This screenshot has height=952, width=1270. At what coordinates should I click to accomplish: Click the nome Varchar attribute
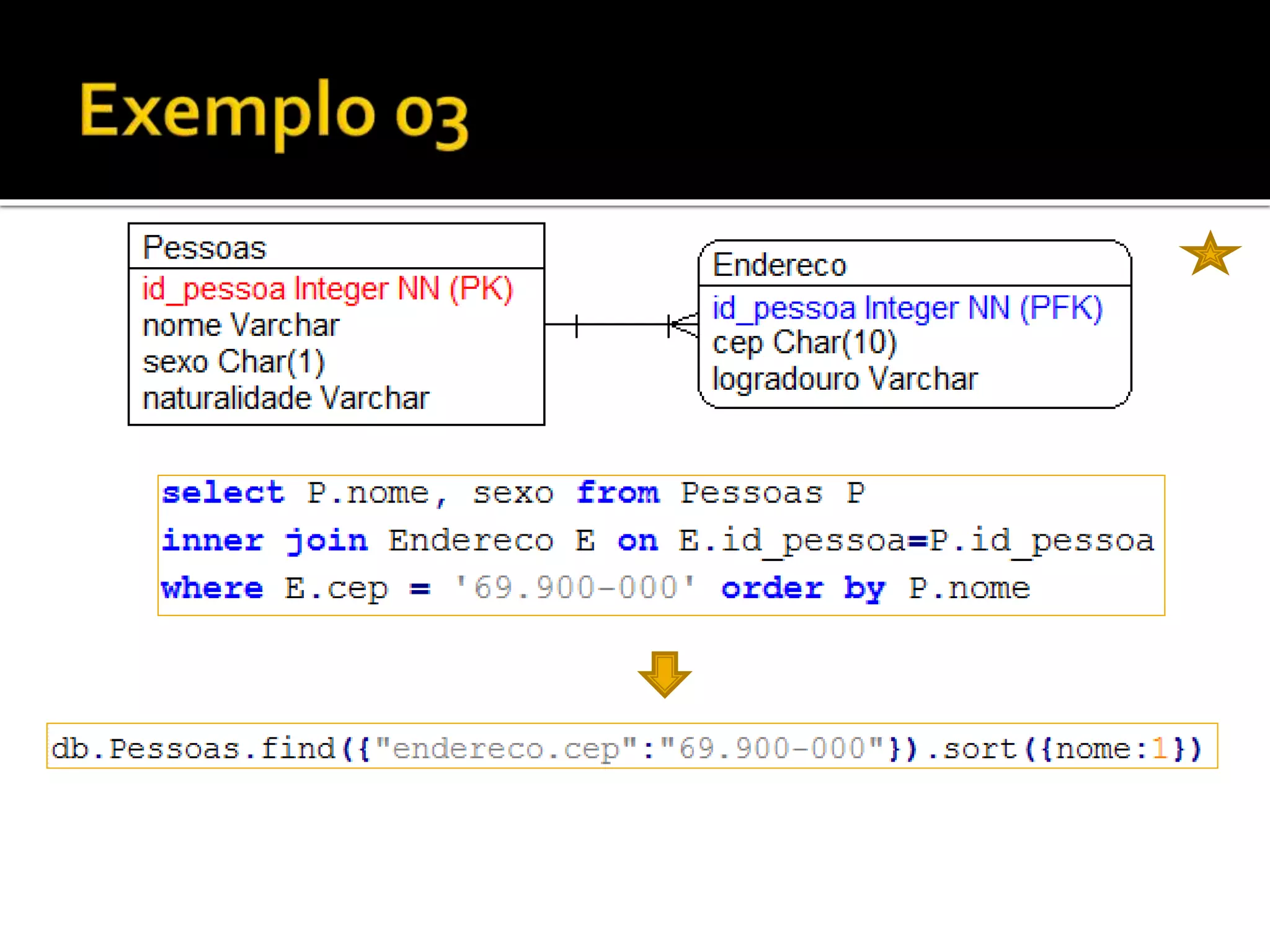click(x=241, y=325)
